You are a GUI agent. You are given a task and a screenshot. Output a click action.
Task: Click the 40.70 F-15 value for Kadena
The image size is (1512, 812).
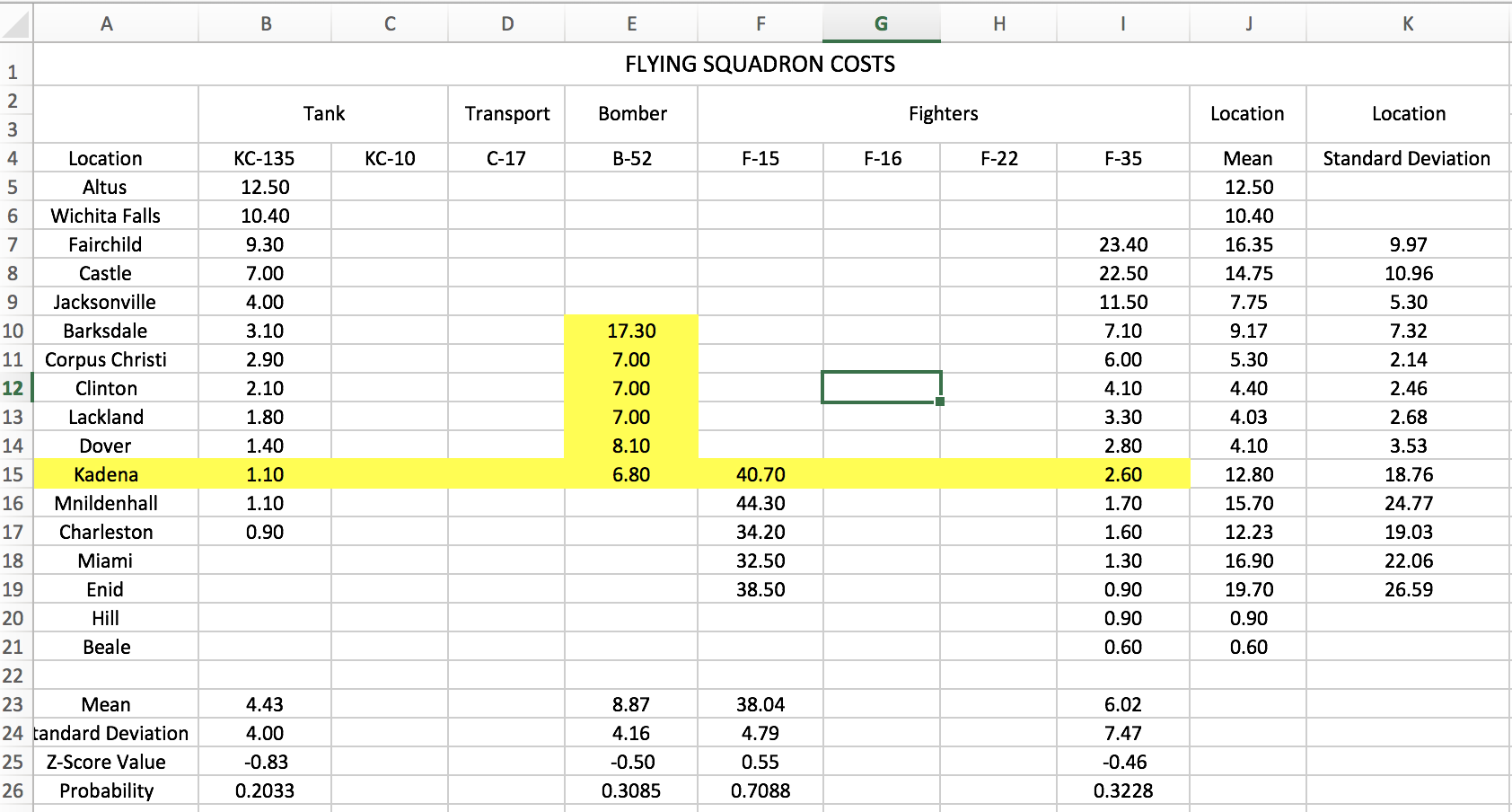(760, 474)
